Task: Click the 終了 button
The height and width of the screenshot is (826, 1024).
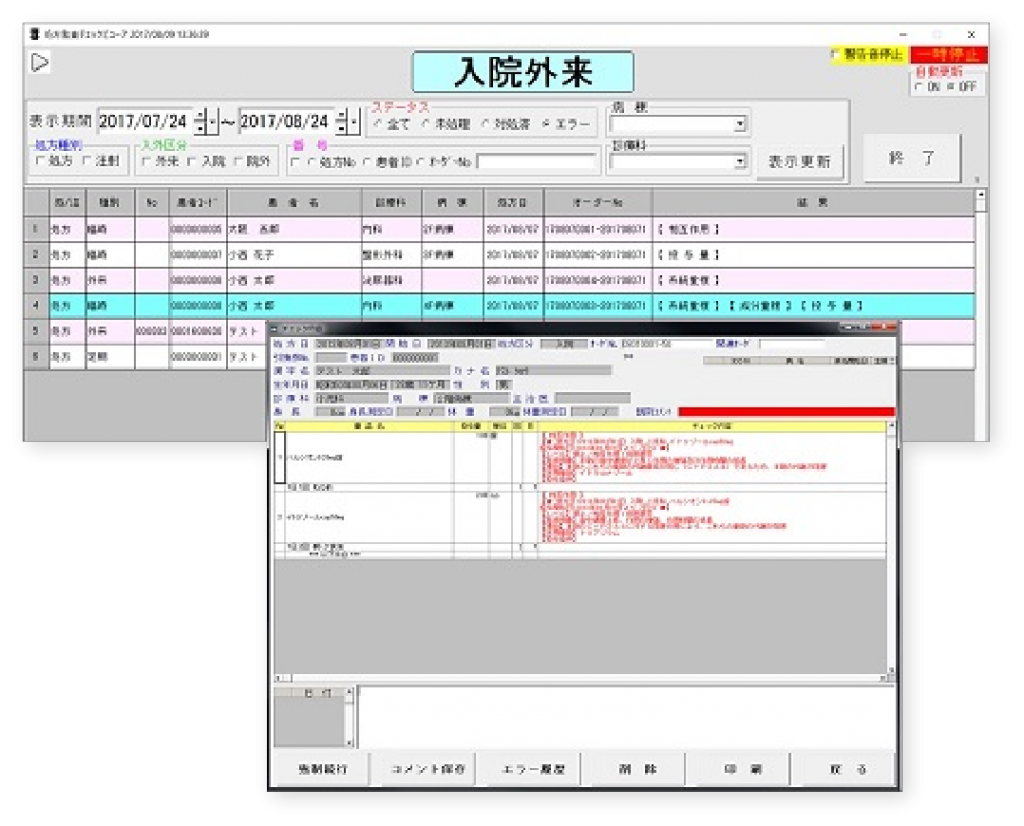Action: pyautogui.click(x=912, y=158)
